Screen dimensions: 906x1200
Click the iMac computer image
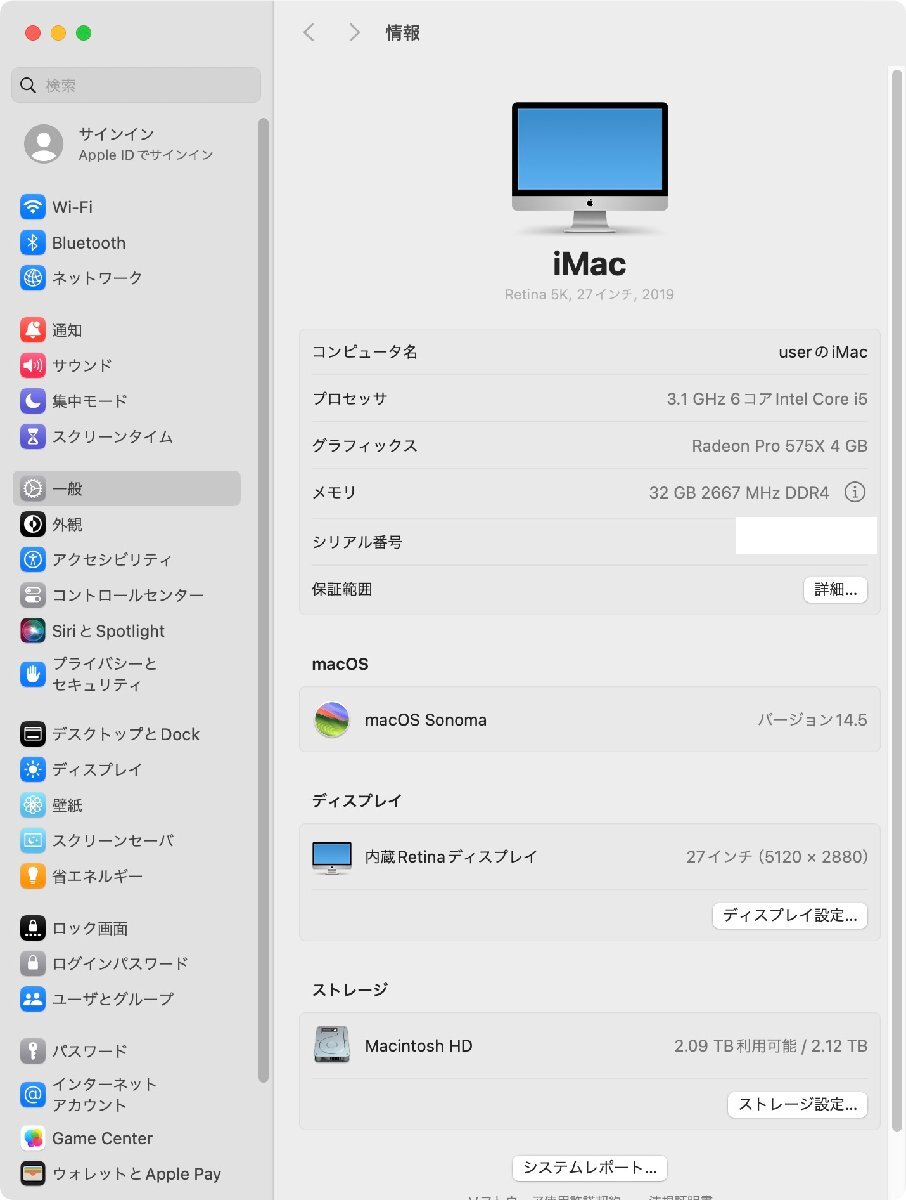tap(590, 169)
